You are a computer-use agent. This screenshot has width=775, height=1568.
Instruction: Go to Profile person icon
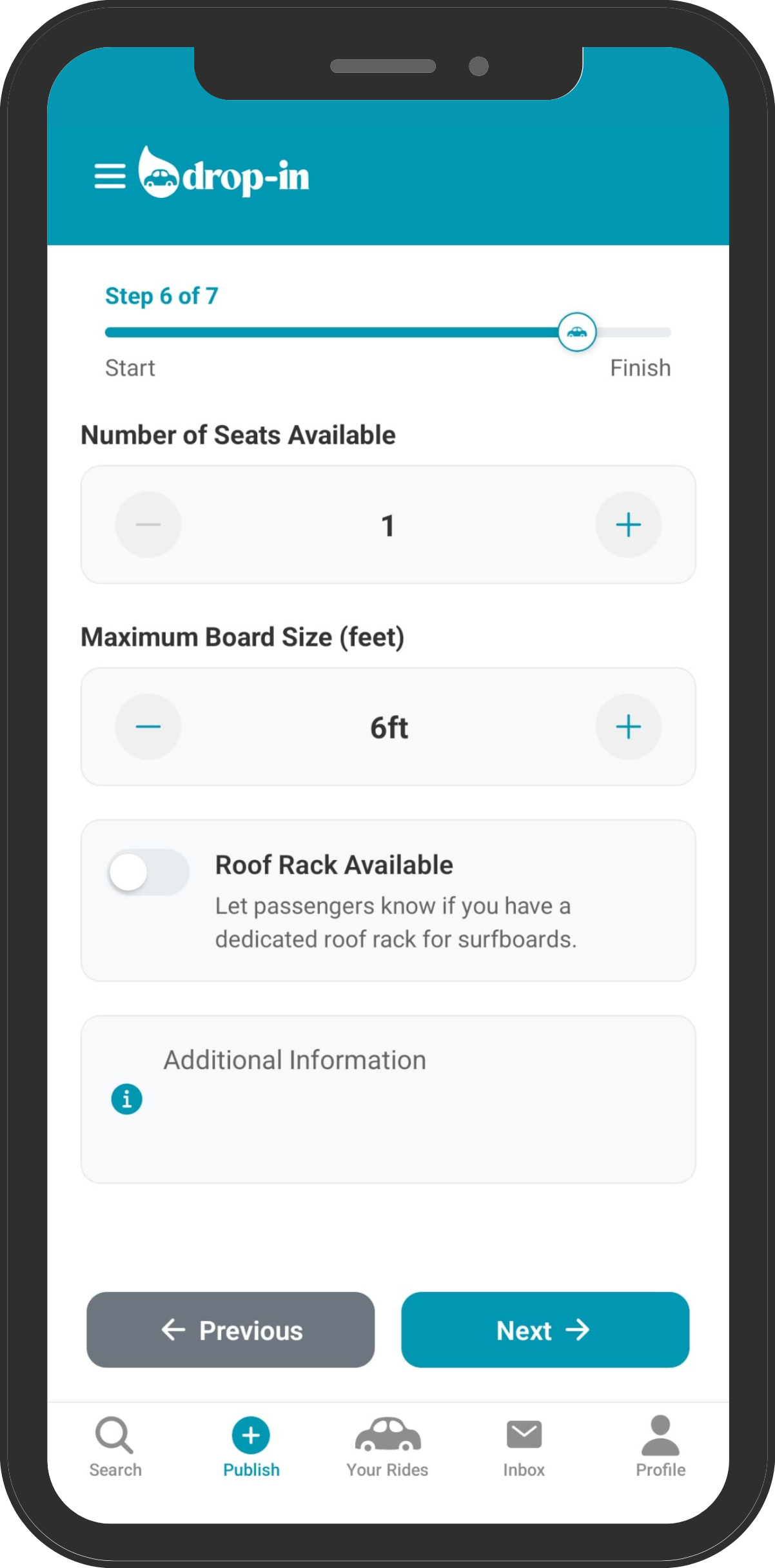coord(660,1435)
